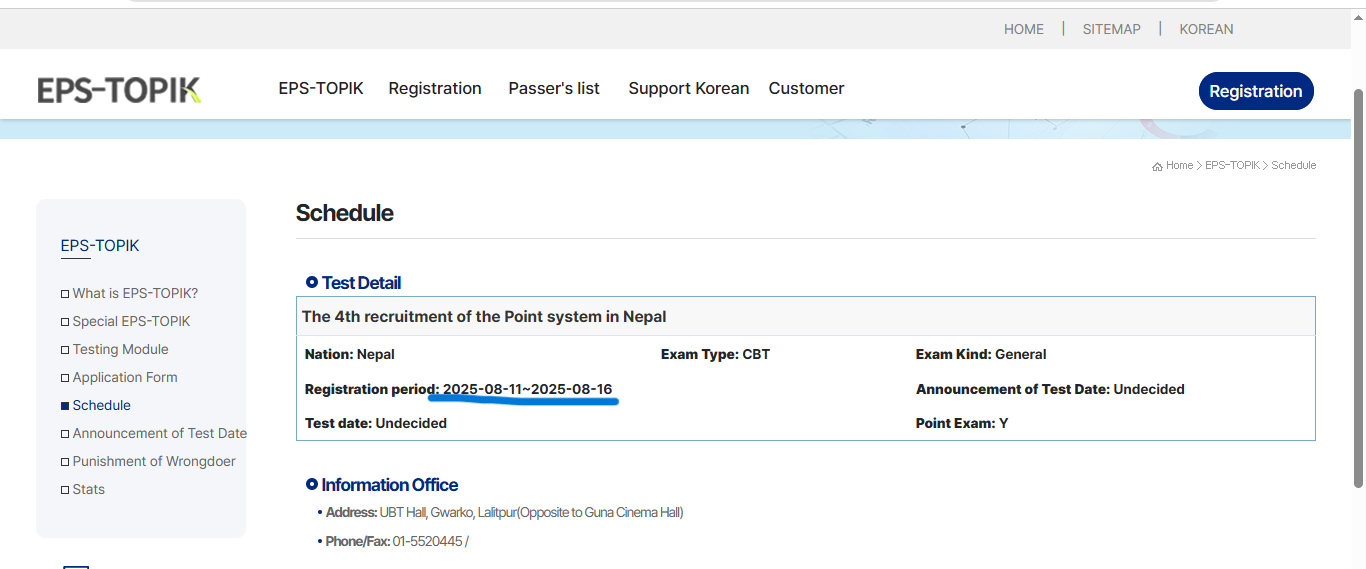
Task: Click the Test Detail bullet icon
Action: (x=312, y=283)
